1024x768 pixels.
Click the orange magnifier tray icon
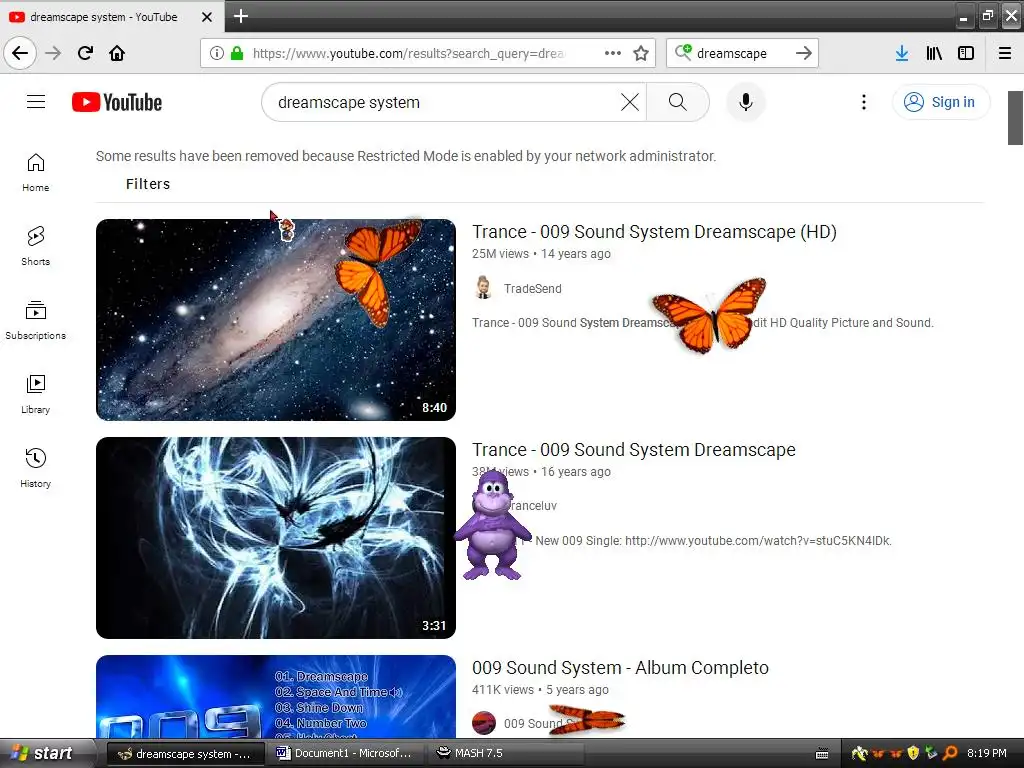point(950,753)
